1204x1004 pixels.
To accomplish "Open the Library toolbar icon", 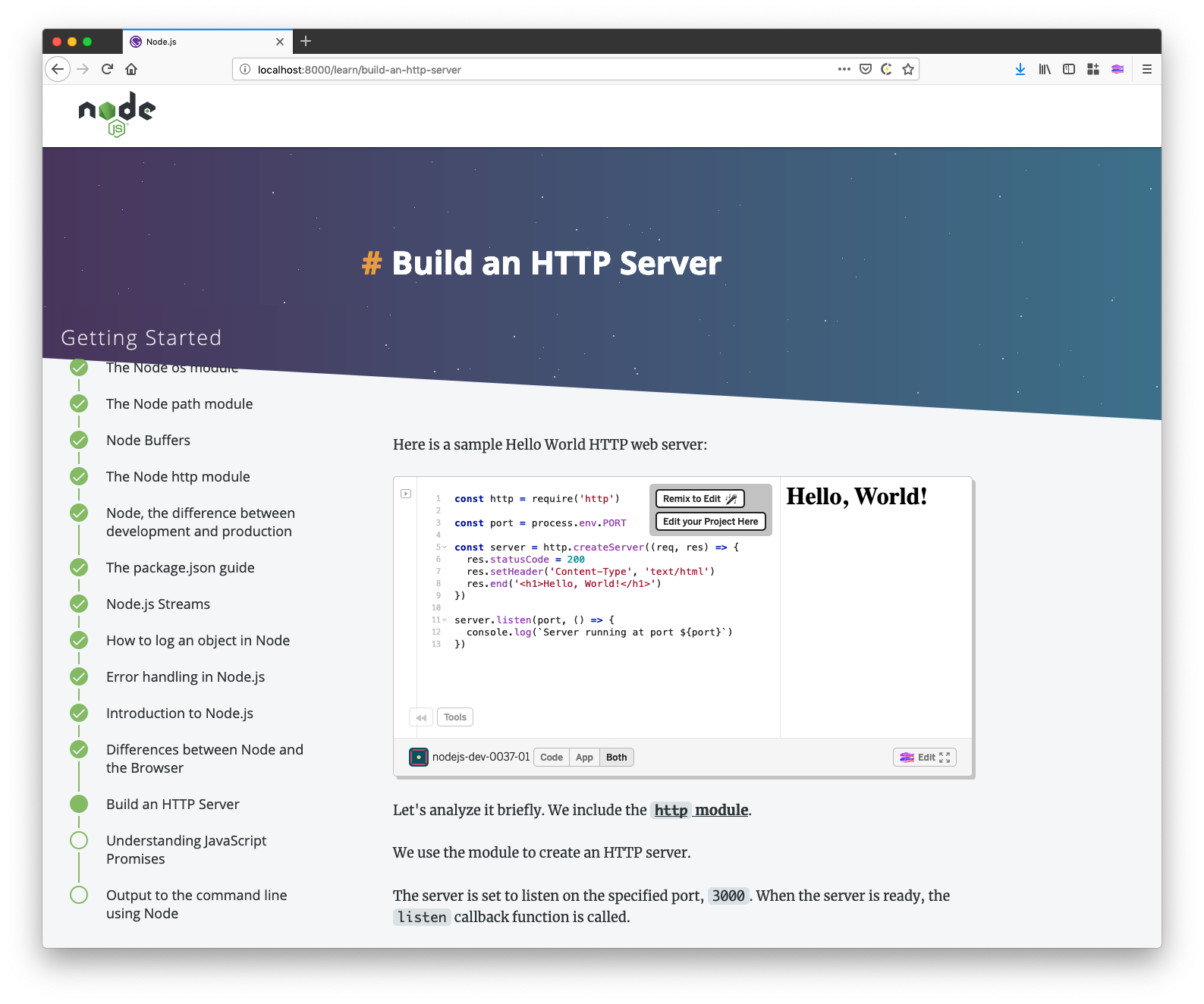I will [1045, 69].
